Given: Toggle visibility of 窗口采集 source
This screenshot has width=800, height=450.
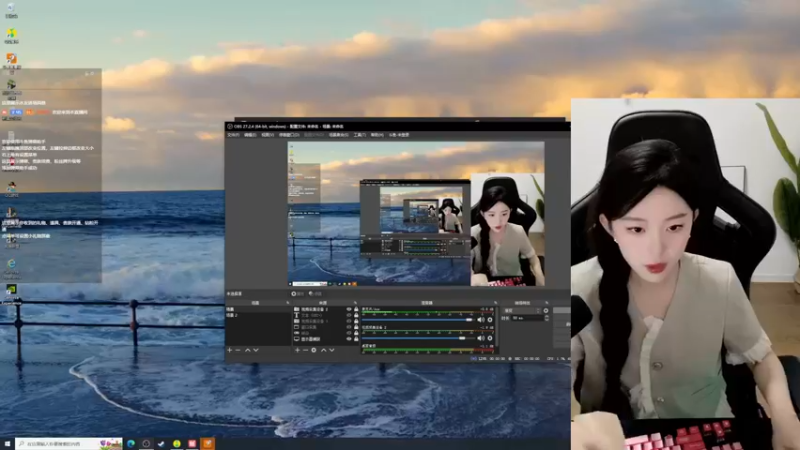Looking at the screenshot, I should [349, 327].
